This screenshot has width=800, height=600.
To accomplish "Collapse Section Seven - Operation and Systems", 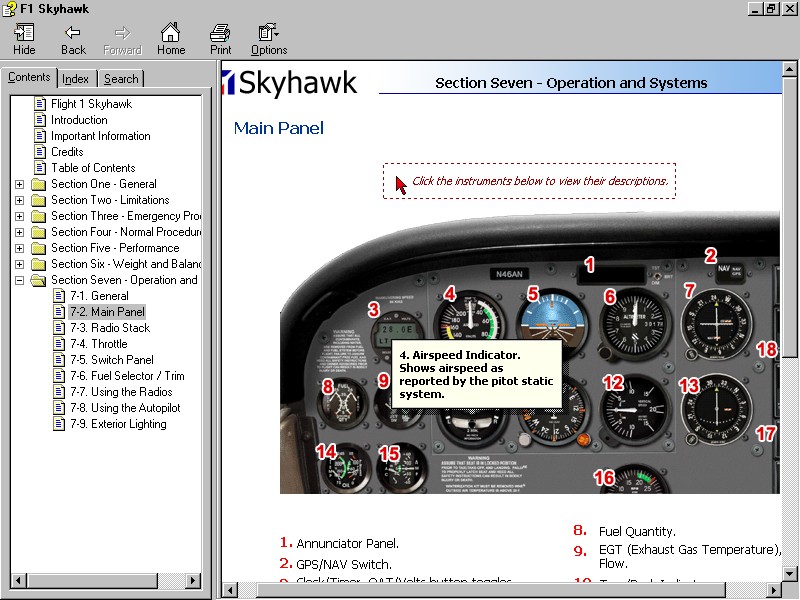I will pos(19,280).
